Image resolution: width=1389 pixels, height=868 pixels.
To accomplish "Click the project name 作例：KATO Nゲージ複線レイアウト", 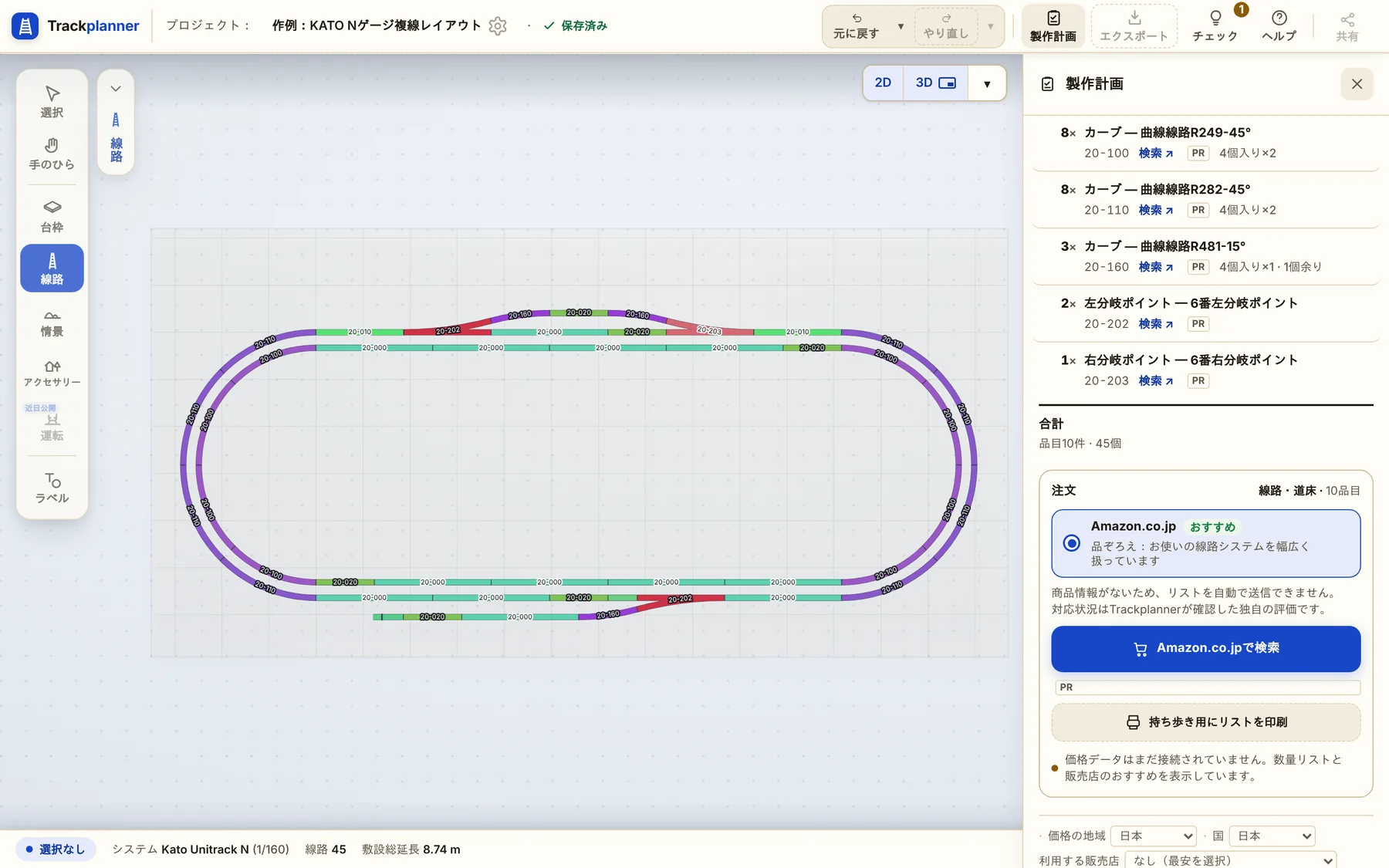I will coord(377,25).
